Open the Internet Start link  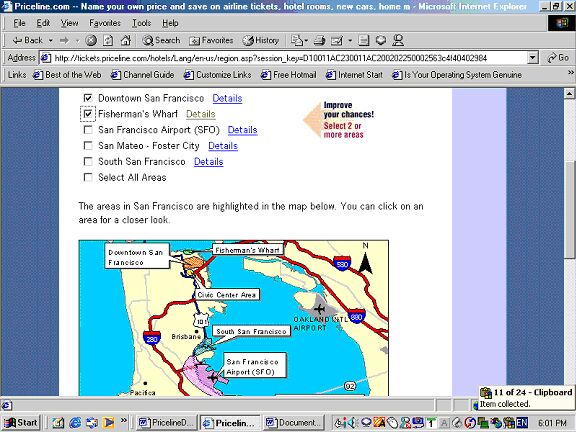pyautogui.click(x=354, y=75)
